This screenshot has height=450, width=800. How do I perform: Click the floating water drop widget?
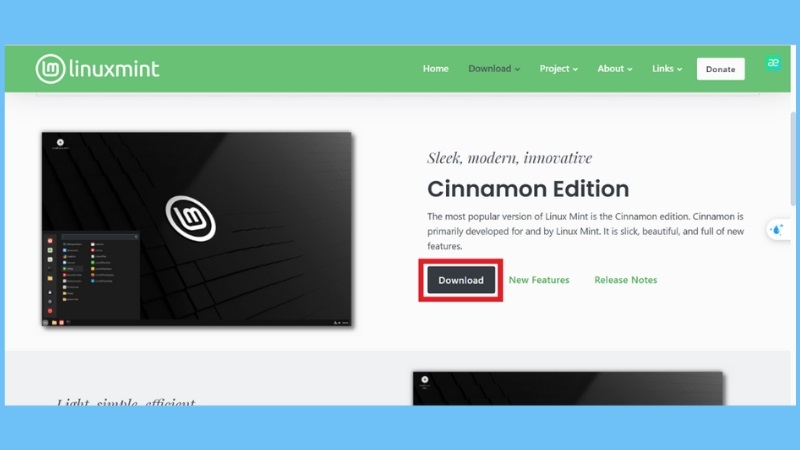tap(778, 230)
